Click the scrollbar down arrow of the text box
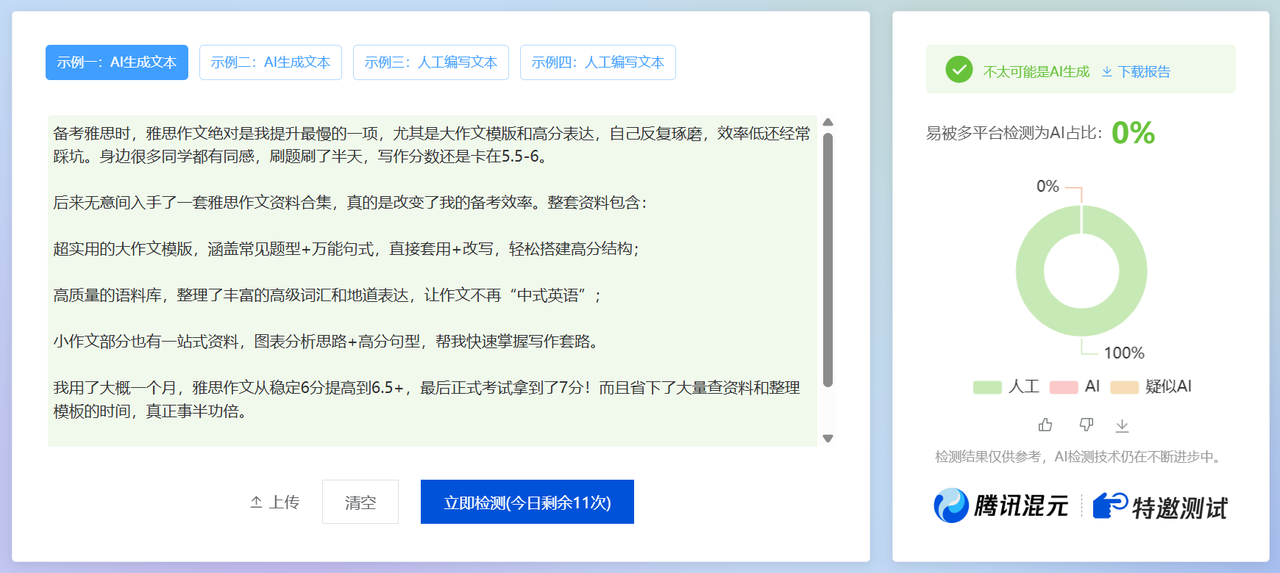Screen dimensions: 1280x573 pyautogui.click(x=827, y=438)
